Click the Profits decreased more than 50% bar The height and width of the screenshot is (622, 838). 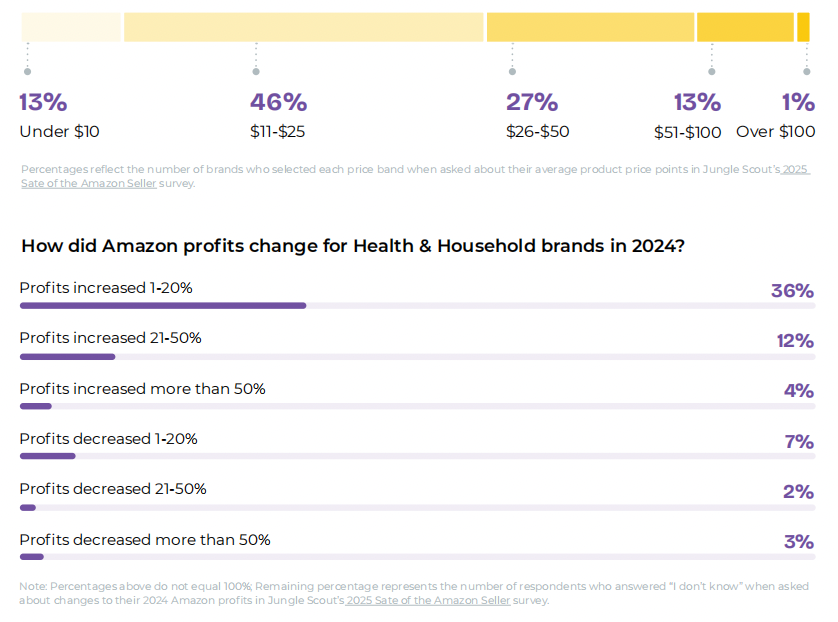coord(32,557)
